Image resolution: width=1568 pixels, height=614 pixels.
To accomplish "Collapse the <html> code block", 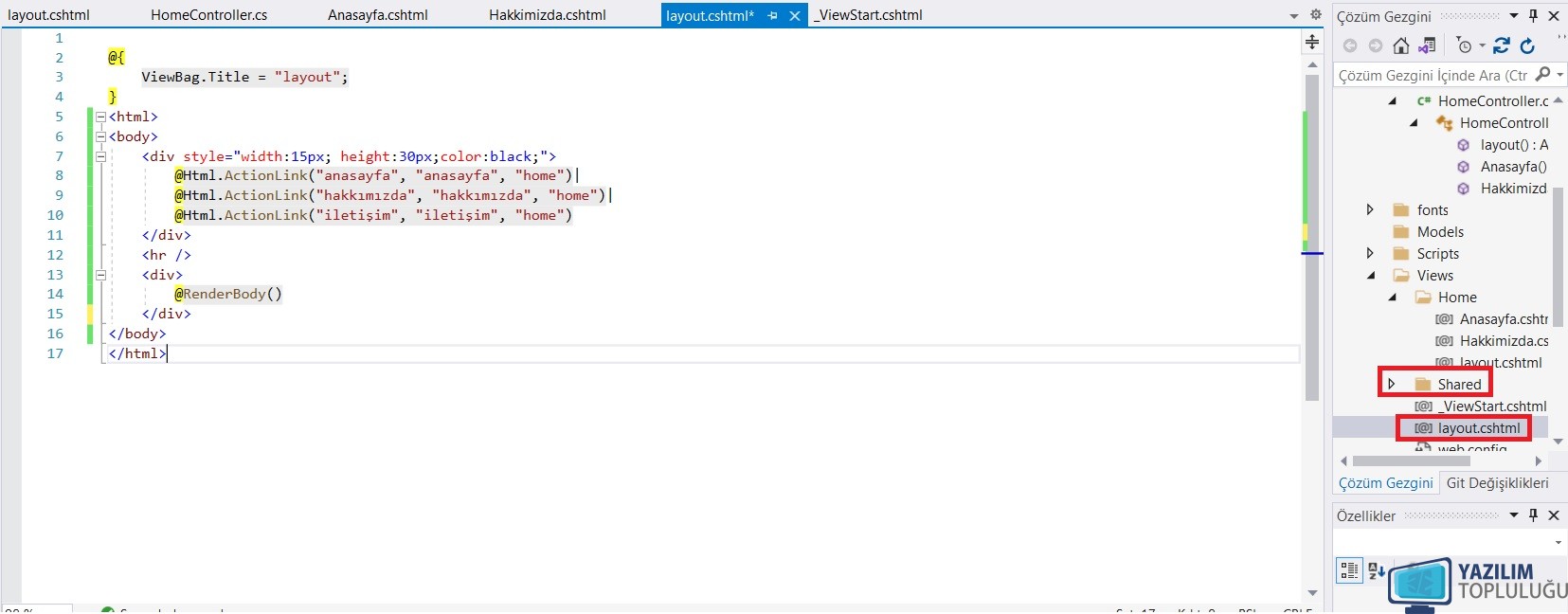I will 100,117.
